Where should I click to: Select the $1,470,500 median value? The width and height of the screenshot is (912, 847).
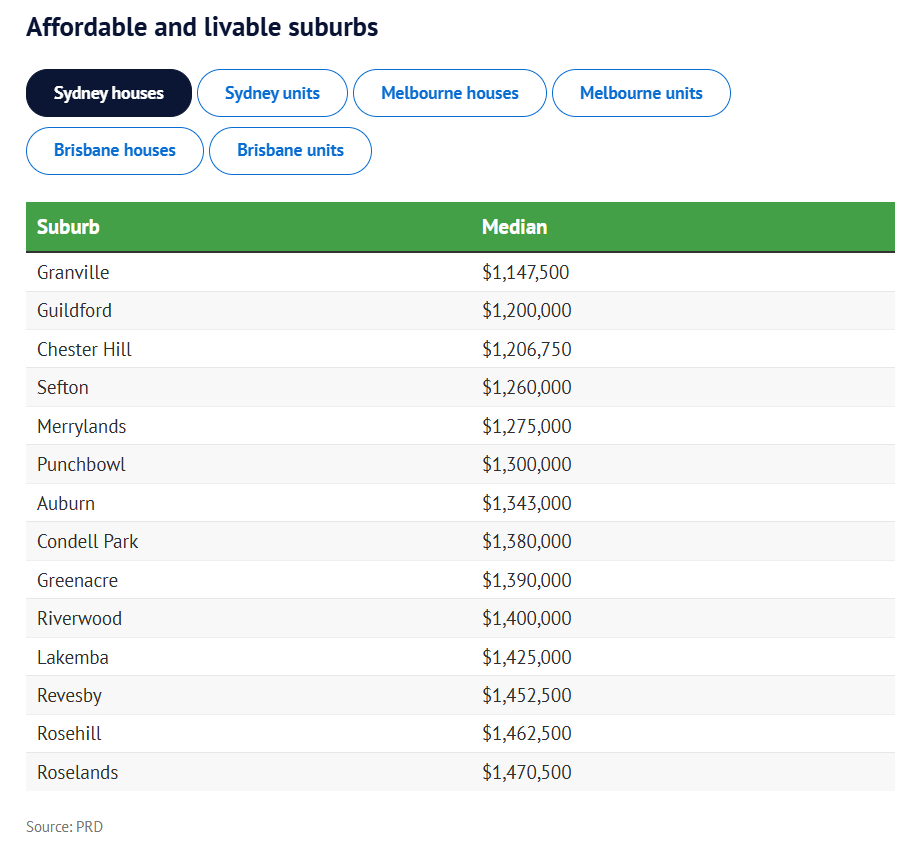click(x=526, y=773)
